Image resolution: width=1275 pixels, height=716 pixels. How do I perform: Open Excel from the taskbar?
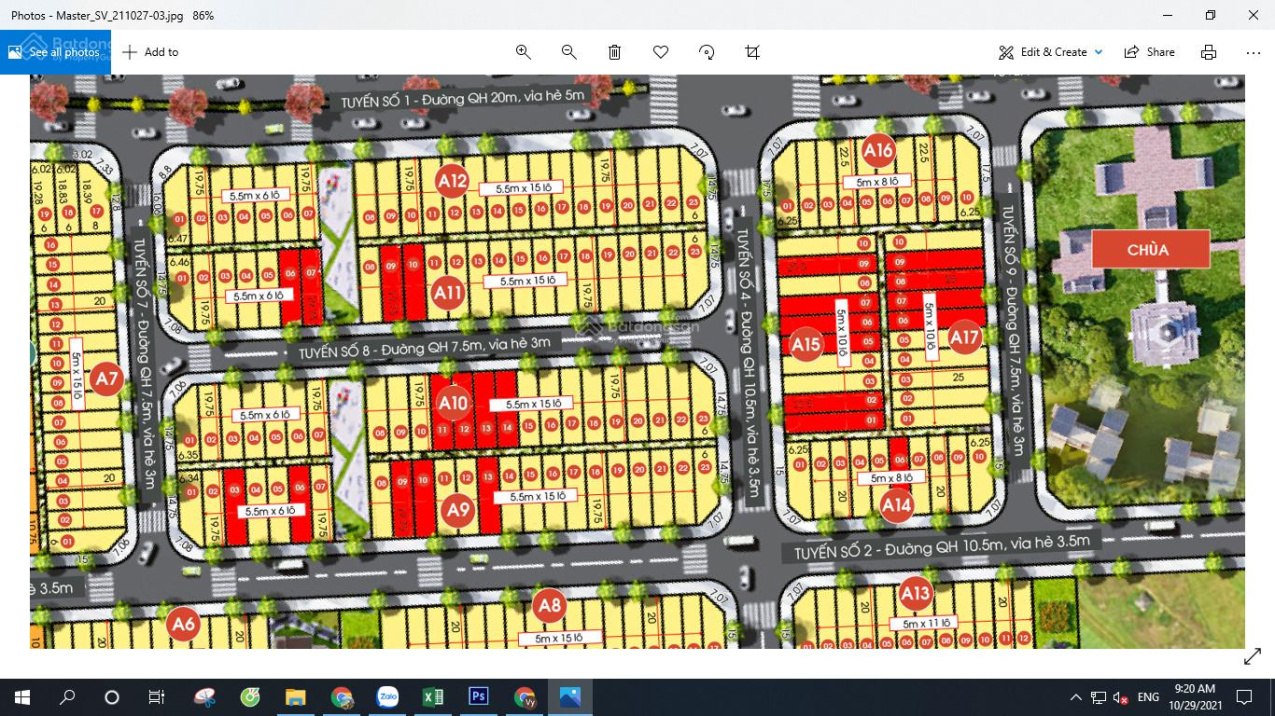(433, 697)
